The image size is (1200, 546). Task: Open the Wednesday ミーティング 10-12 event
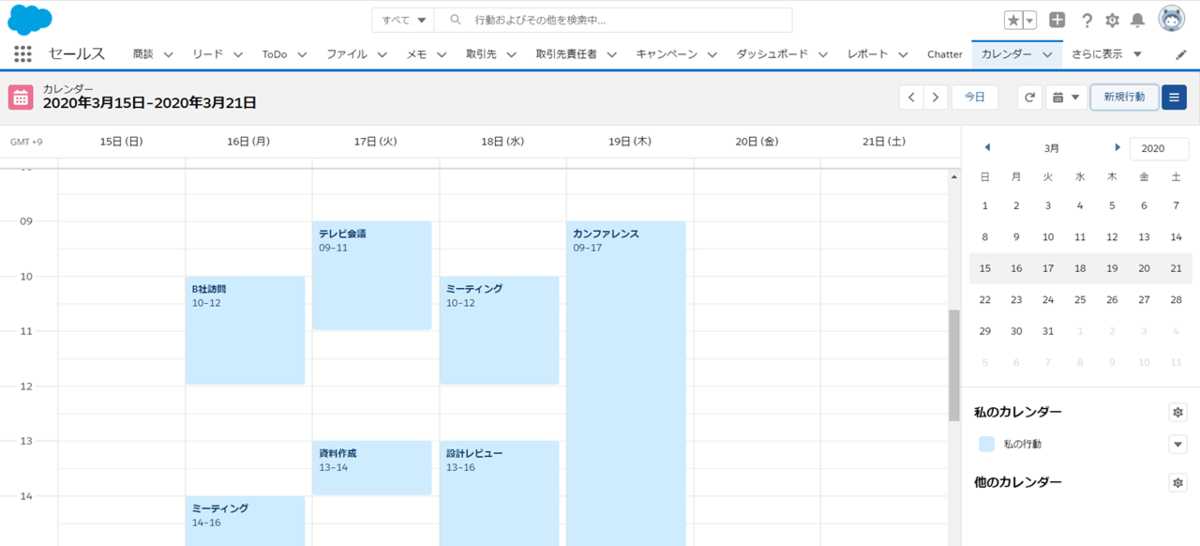pos(499,330)
